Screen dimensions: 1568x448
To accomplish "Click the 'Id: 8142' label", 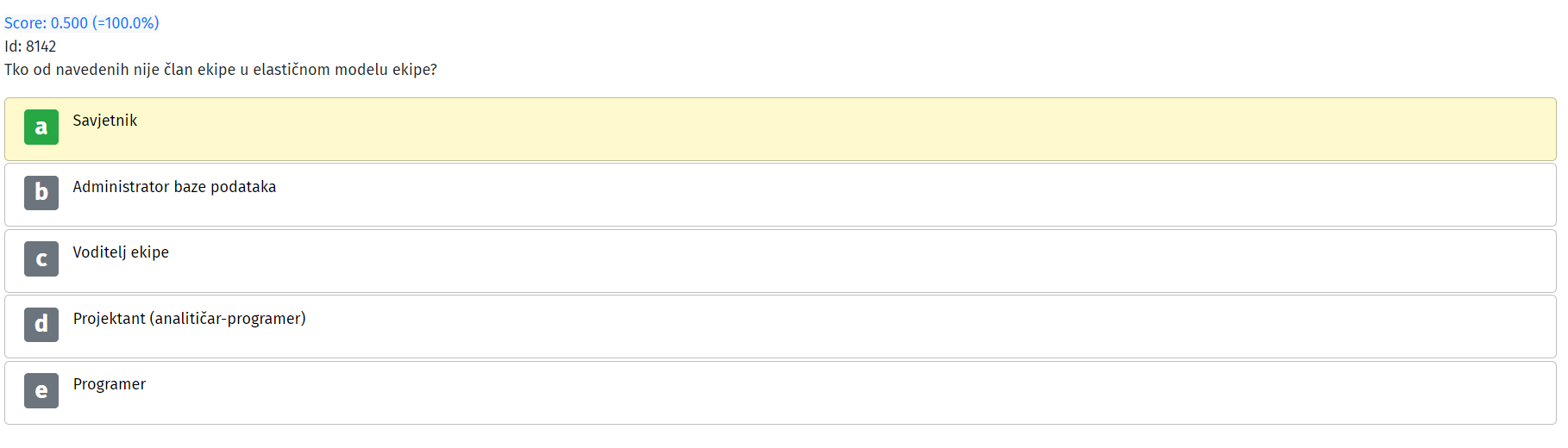I will click(30, 47).
